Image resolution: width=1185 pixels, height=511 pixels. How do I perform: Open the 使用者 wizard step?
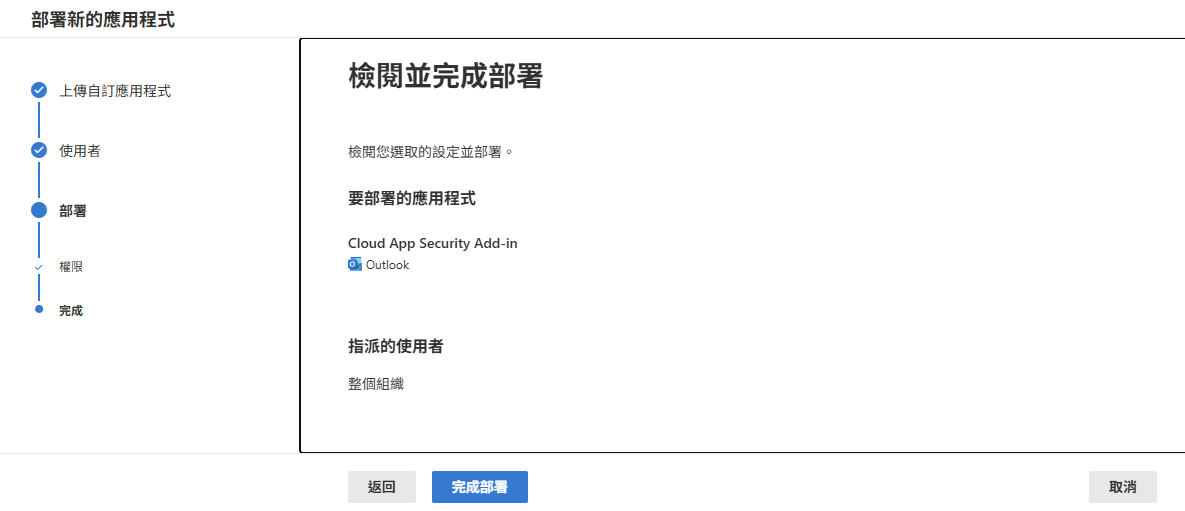pyautogui.click(x=80, y=151)
